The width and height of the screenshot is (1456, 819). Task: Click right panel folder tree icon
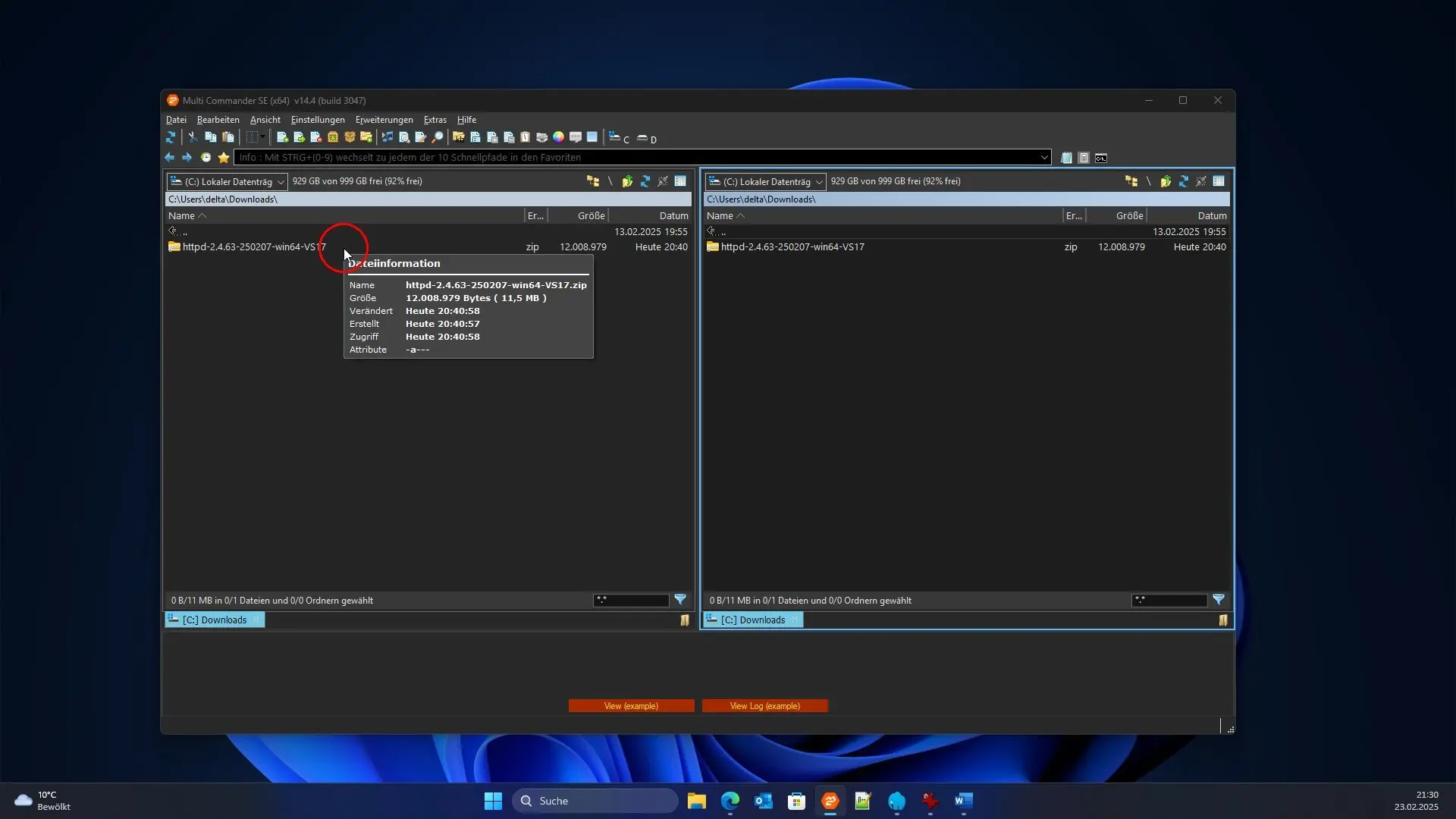click(1131, 181)
